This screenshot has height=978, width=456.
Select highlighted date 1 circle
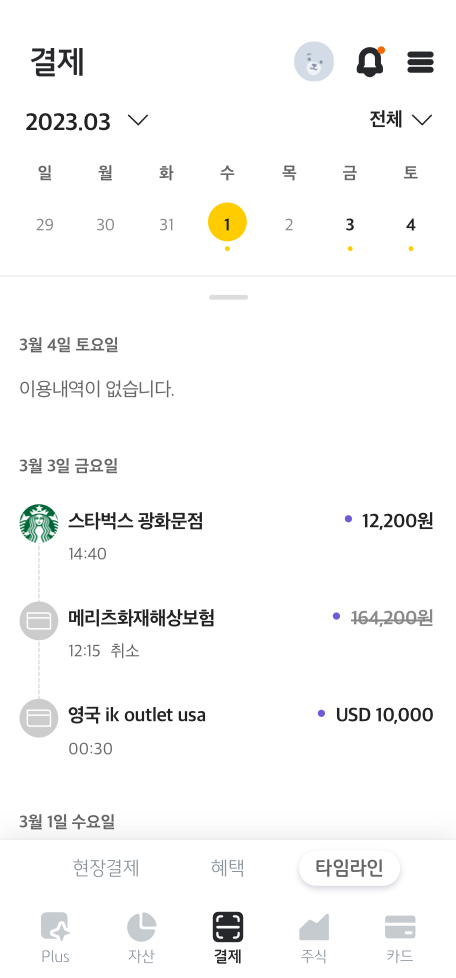(227, 222)
